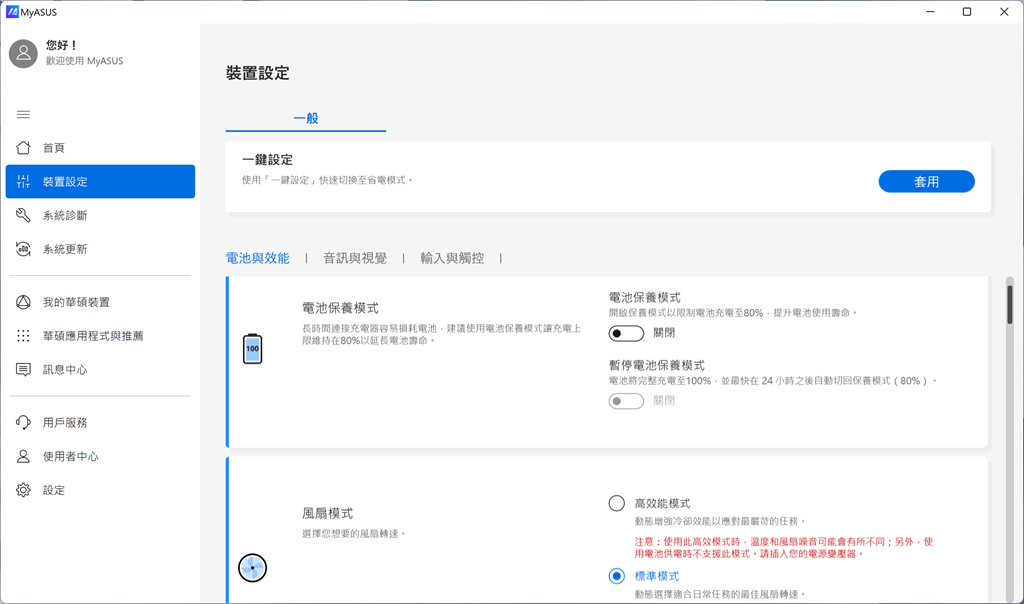Open 設定 gear icon in sidebar

pyautogui.click(x=24, y=490)
